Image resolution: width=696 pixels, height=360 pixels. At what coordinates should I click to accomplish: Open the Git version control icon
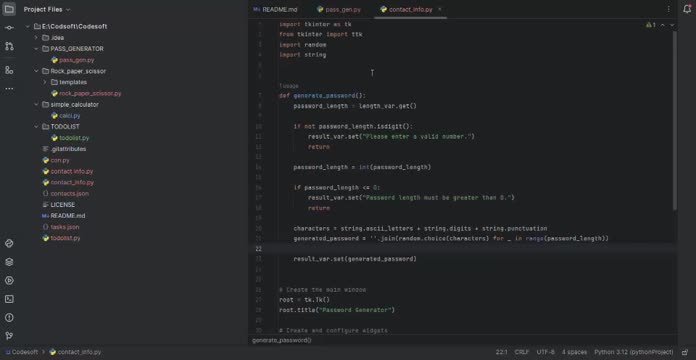pos(9,336)
